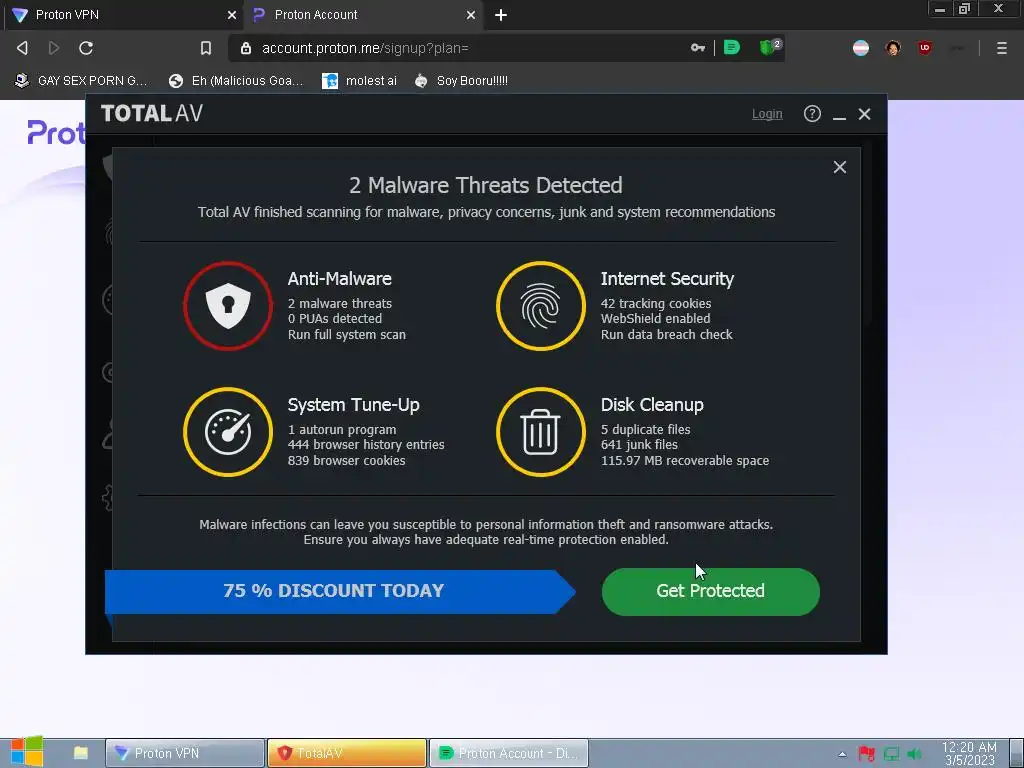Click the System Tune-Up speedometer icon
This screenshot has width=1024, height=768.
click(228, 432)
